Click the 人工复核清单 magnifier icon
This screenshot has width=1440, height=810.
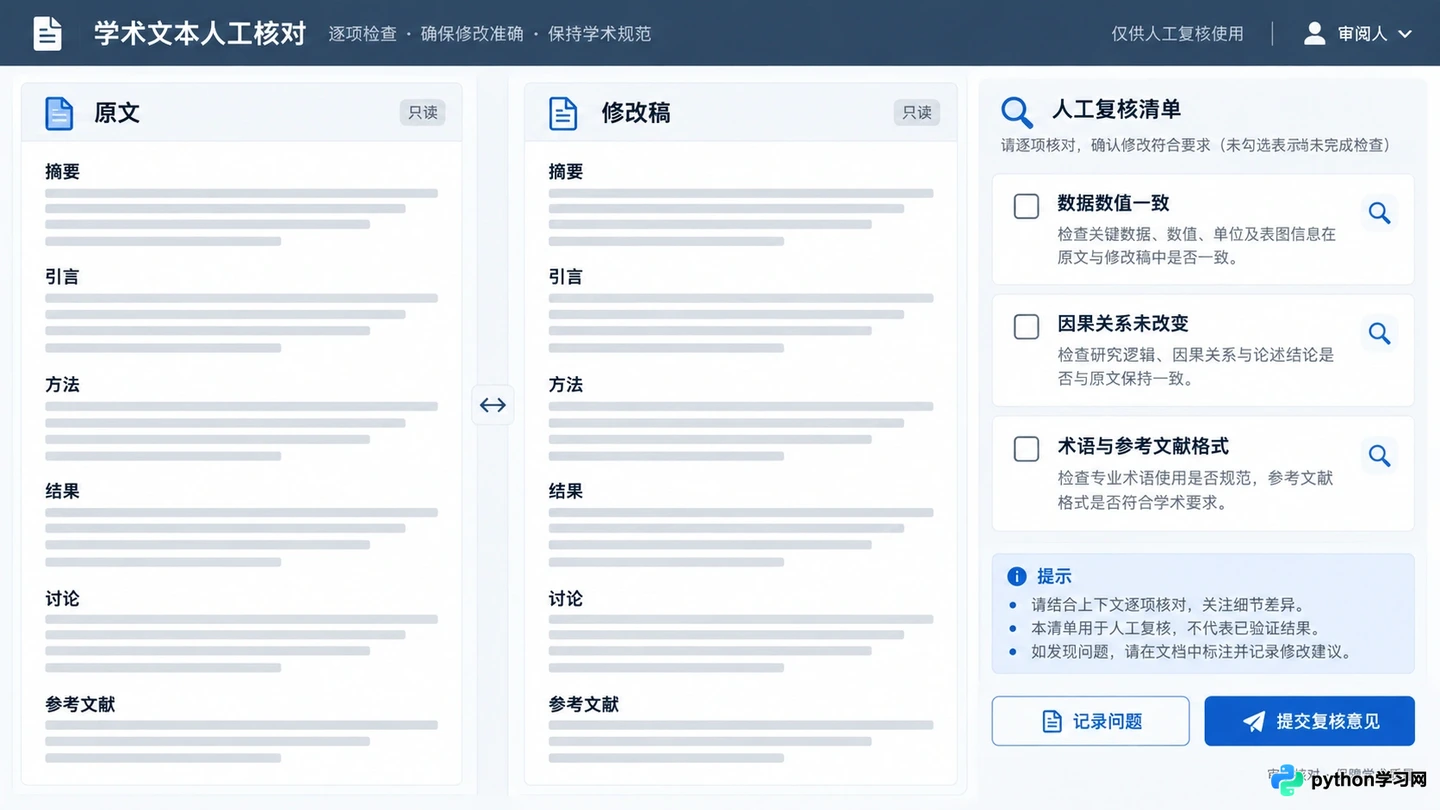[1017, 112]
